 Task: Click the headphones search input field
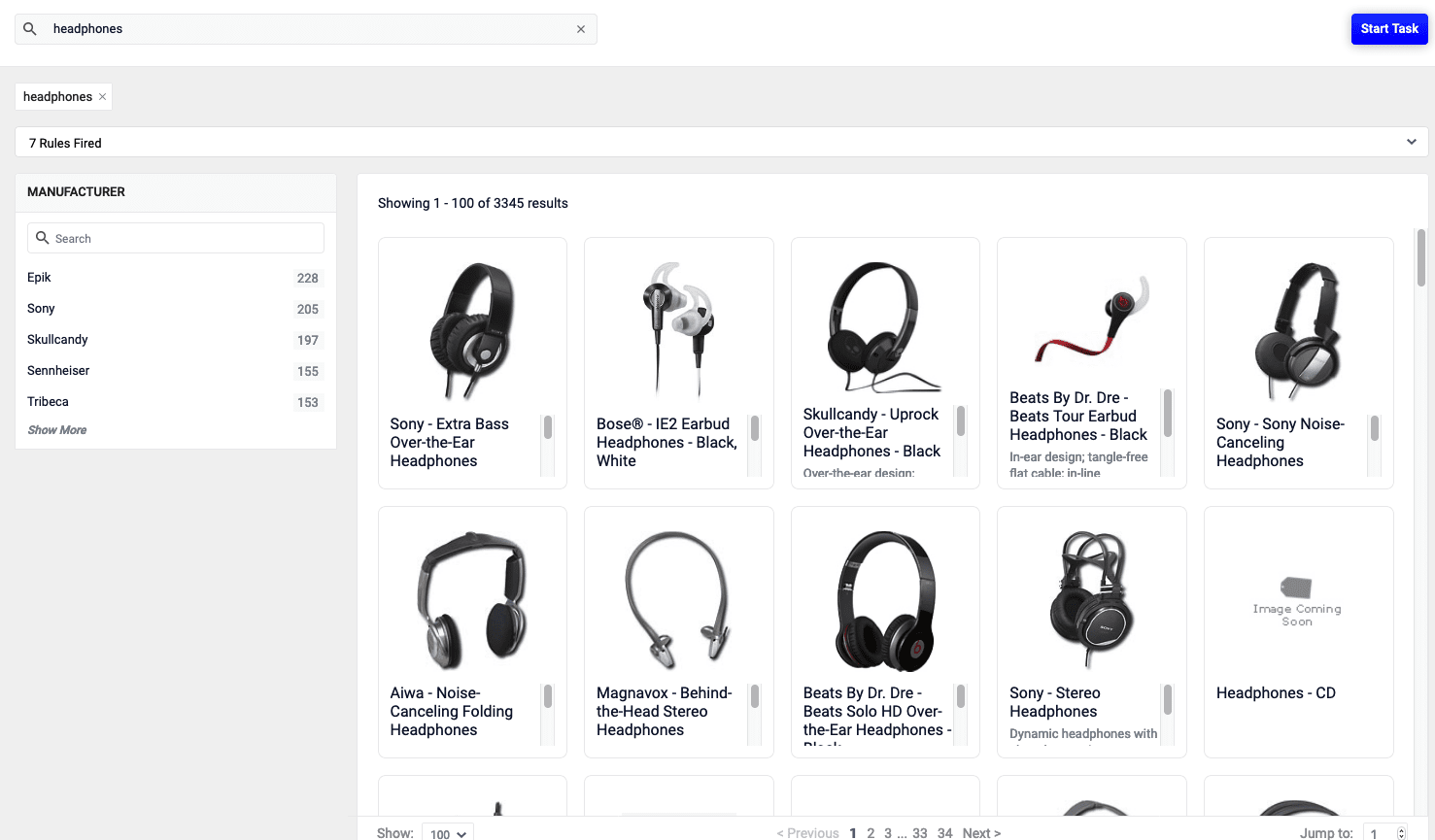tap(306, 29)
